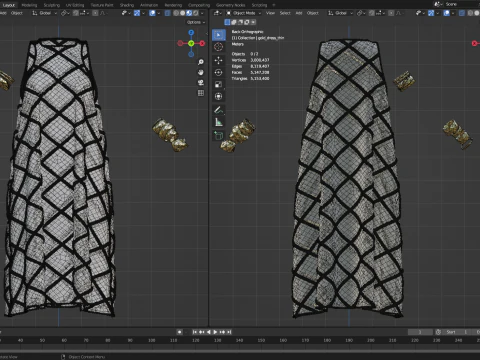Toggle the preview range clock icon

click(x=438, y=332)
